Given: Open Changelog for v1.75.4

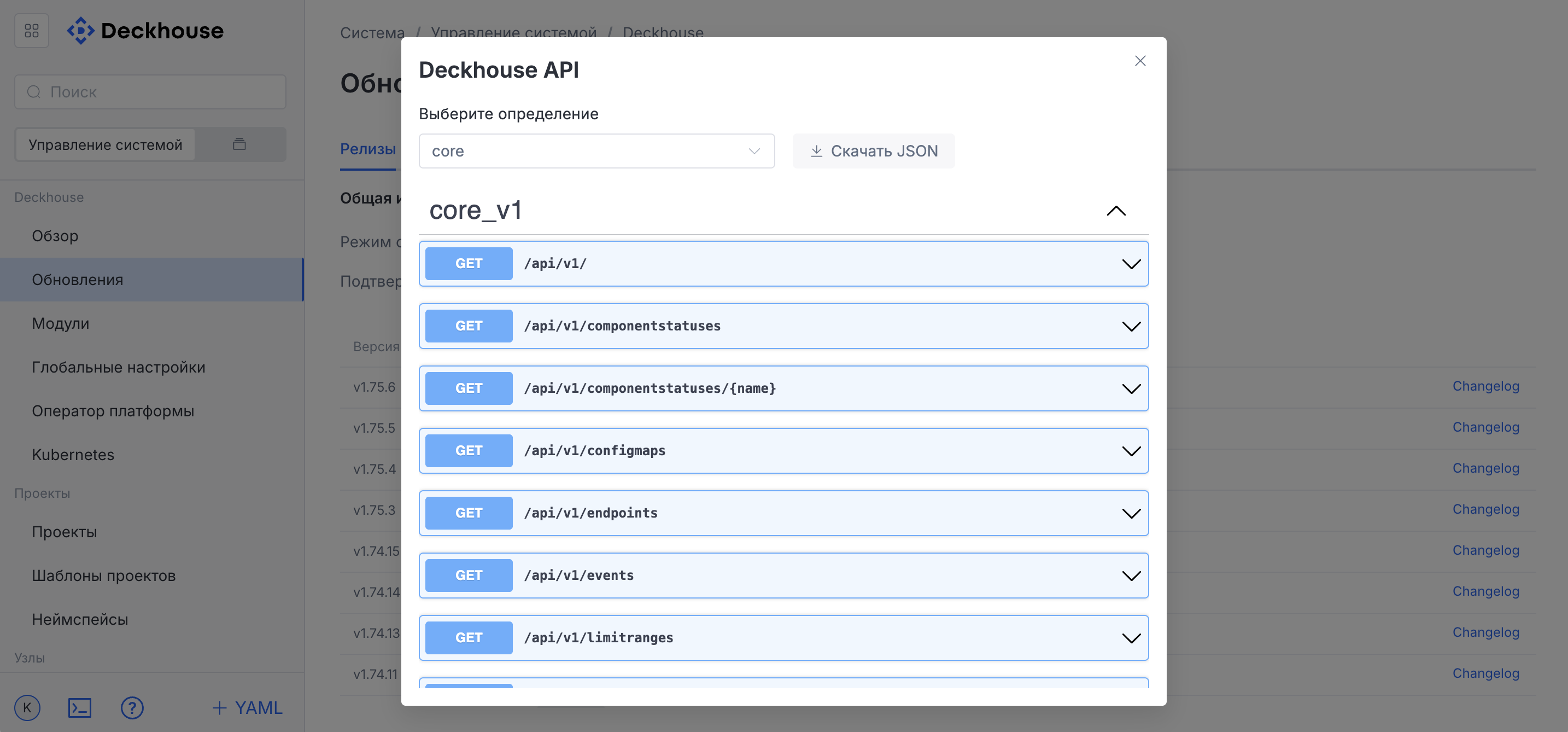Looking at the screenshot, I should coord(1486,468).
